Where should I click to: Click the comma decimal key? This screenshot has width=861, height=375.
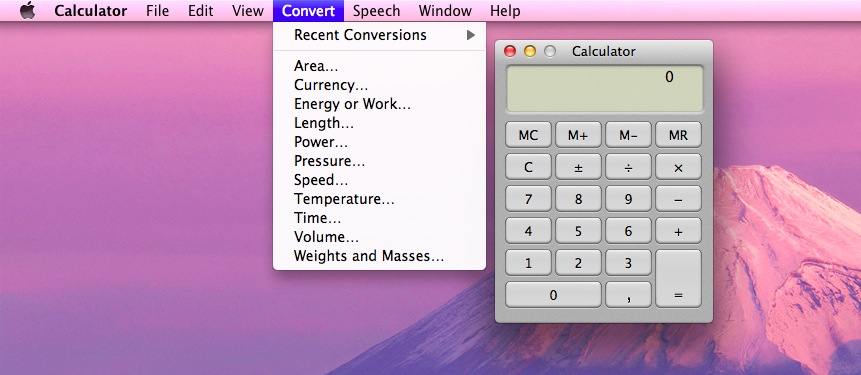tap(628, 295)
